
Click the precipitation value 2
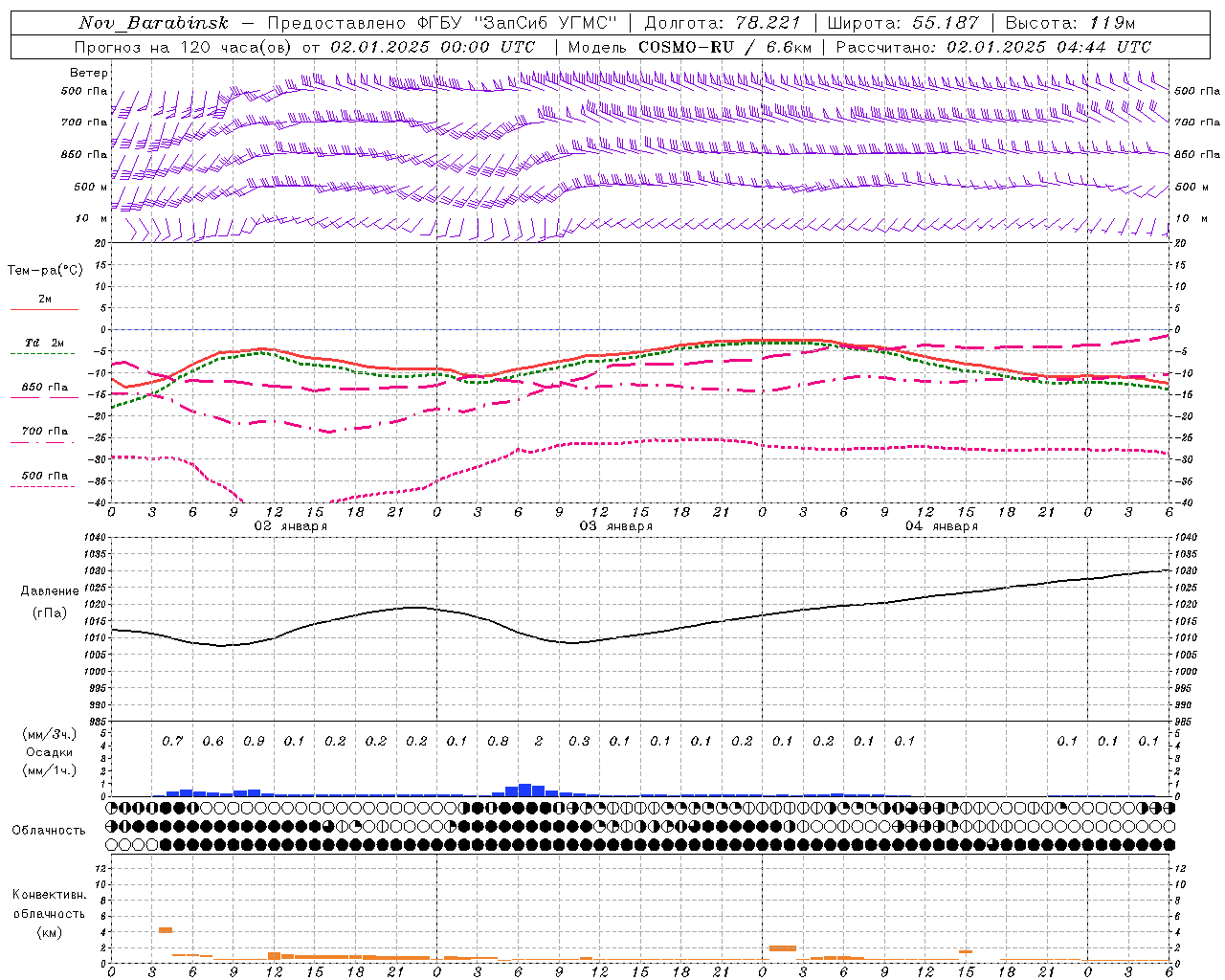pyautogui.click(x=539, y=741)
